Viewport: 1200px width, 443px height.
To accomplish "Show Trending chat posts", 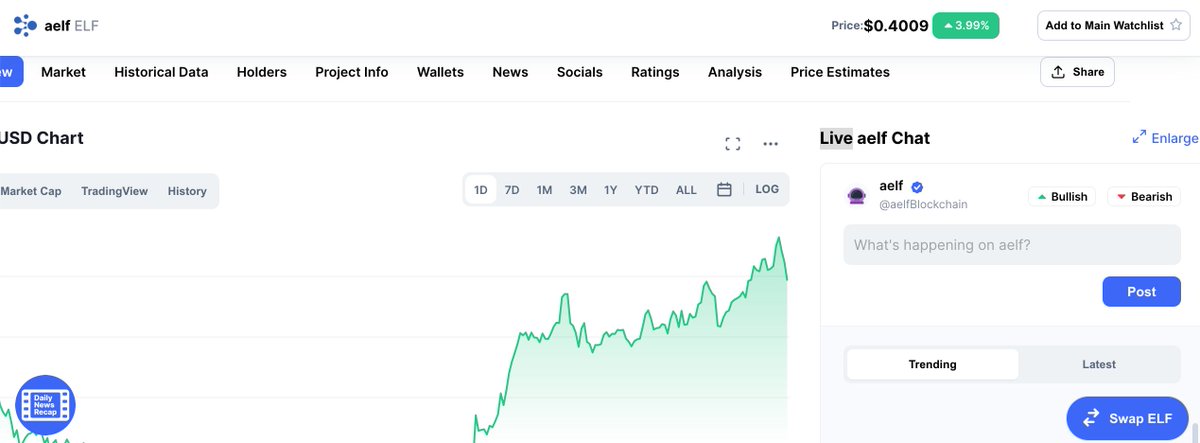I will (932, 364).
